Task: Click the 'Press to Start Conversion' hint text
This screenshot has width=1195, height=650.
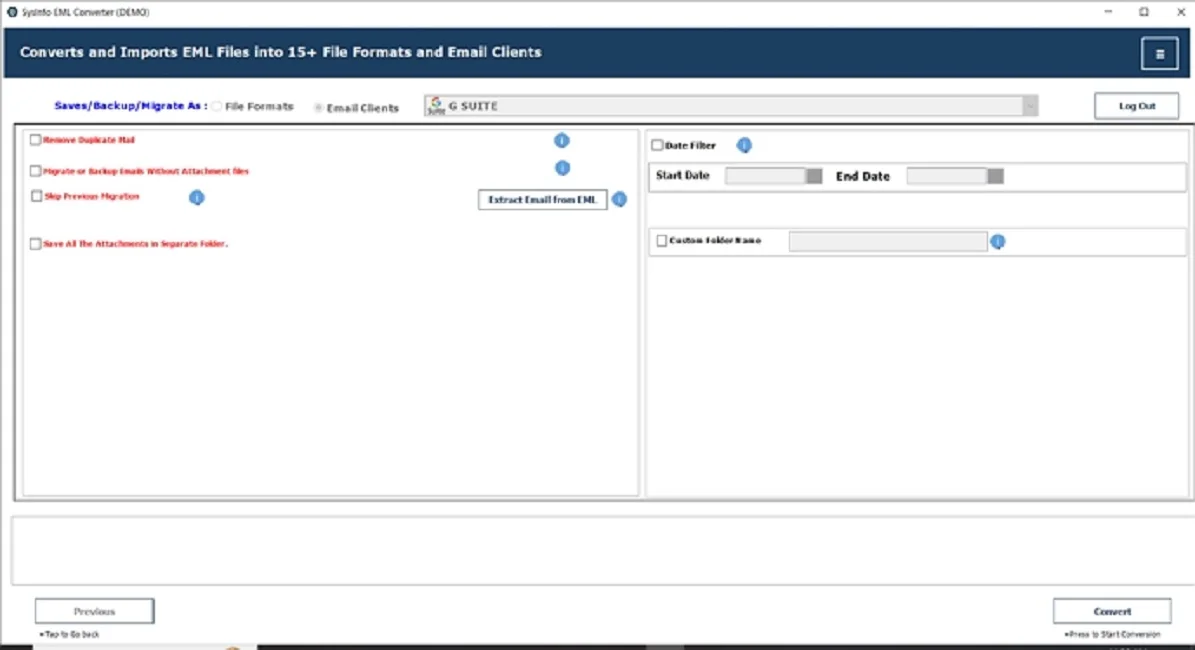Action: [1112, 634]
